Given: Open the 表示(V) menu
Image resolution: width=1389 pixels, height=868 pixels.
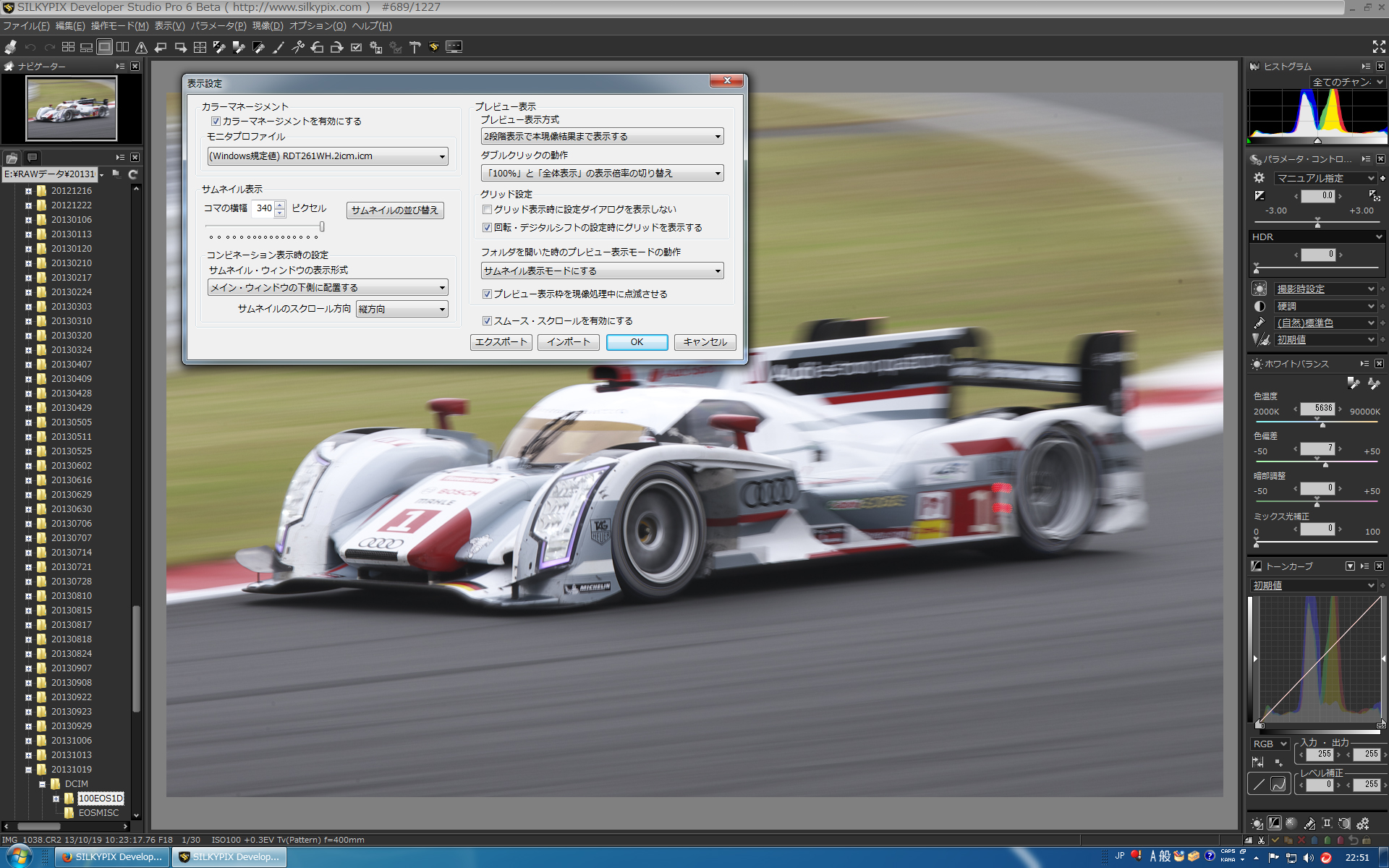Looking at the screenshot, I should click(x=170, y=26).
